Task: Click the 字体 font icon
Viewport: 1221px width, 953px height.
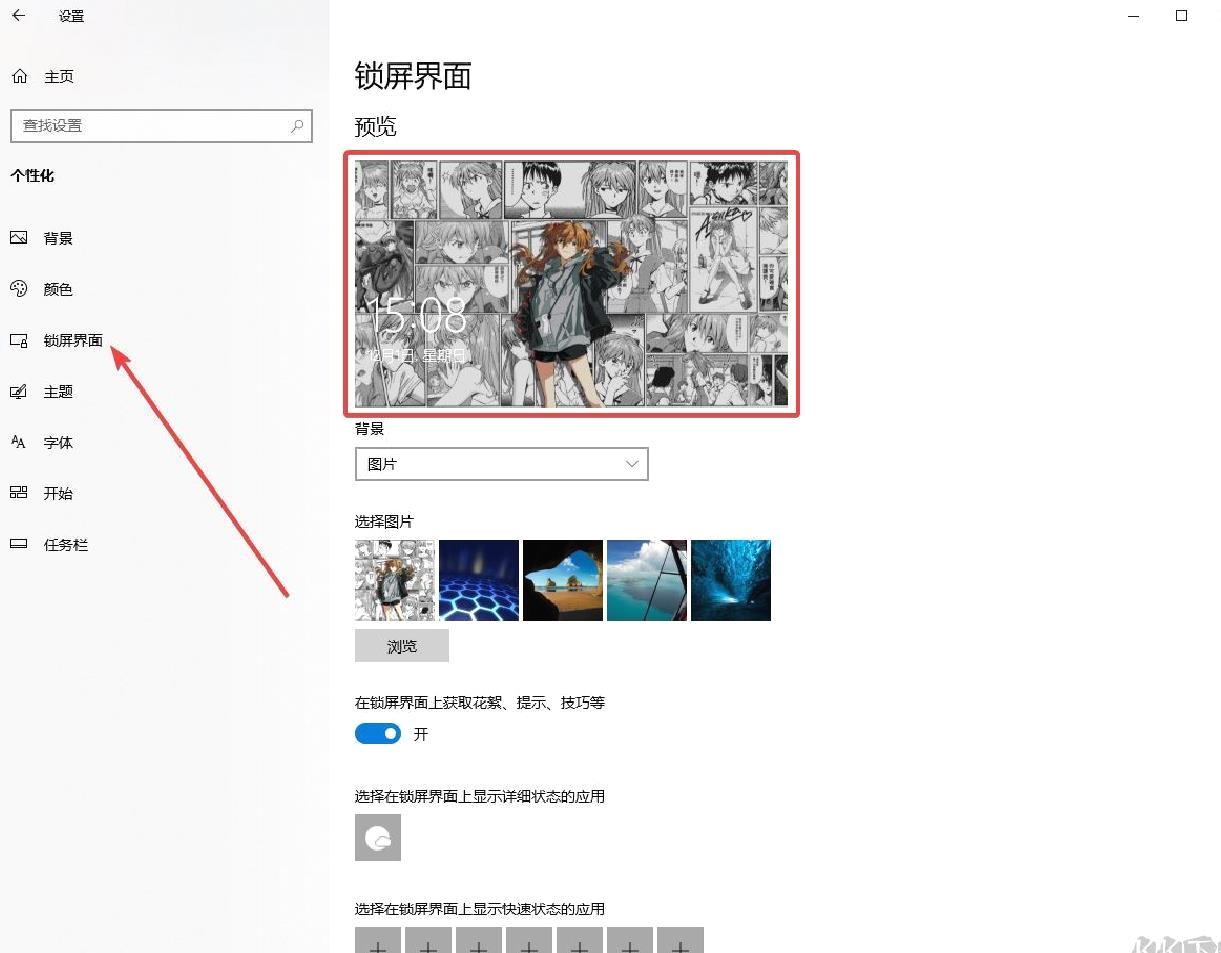Action: coord(19,442)
